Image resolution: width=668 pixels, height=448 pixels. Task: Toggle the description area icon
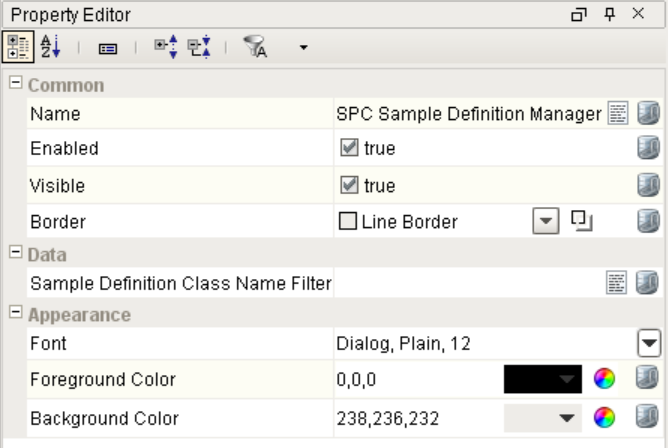click(107, 47)
